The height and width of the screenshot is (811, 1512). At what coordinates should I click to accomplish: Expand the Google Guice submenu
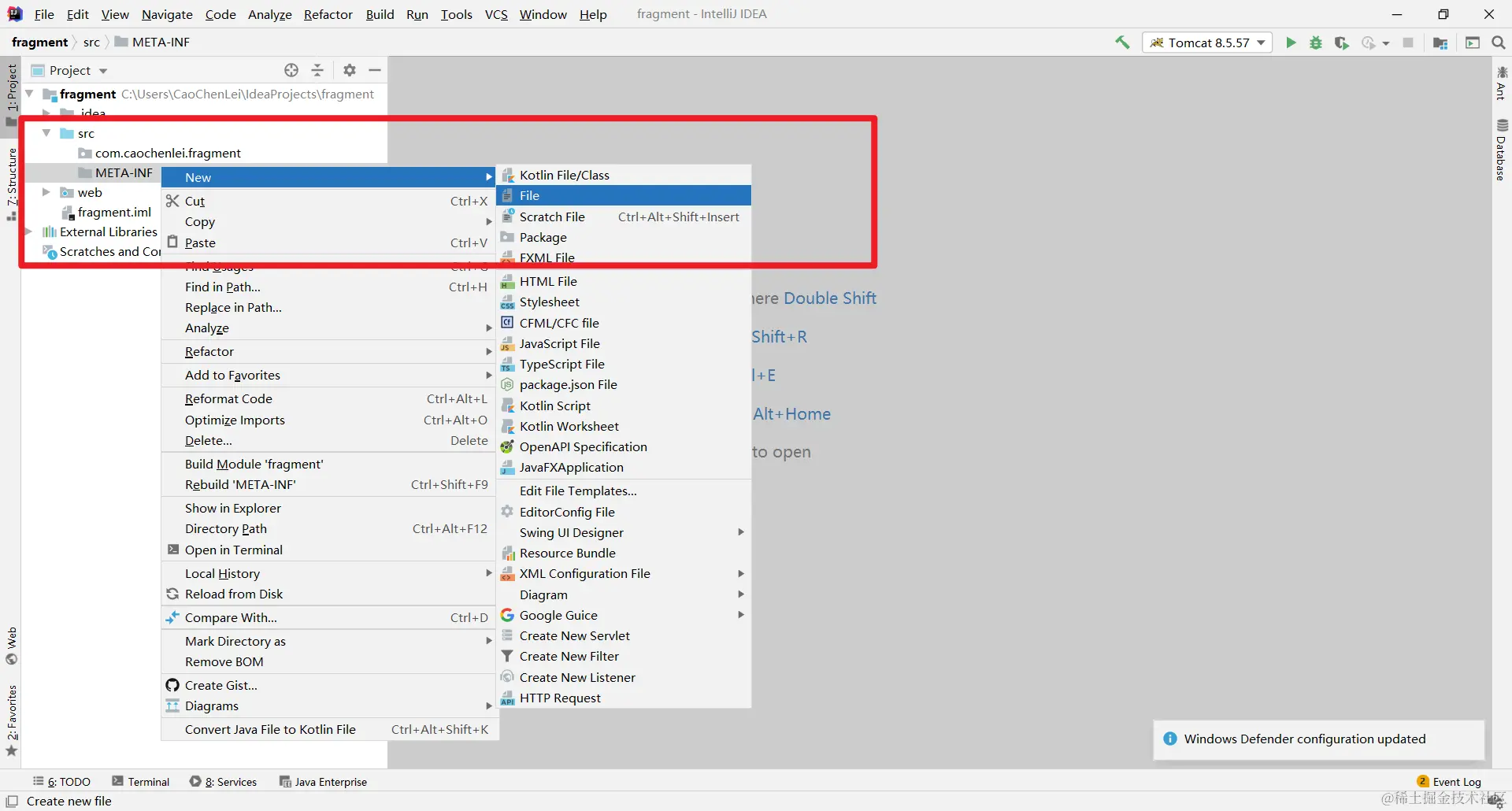click(x=624, y=615)
